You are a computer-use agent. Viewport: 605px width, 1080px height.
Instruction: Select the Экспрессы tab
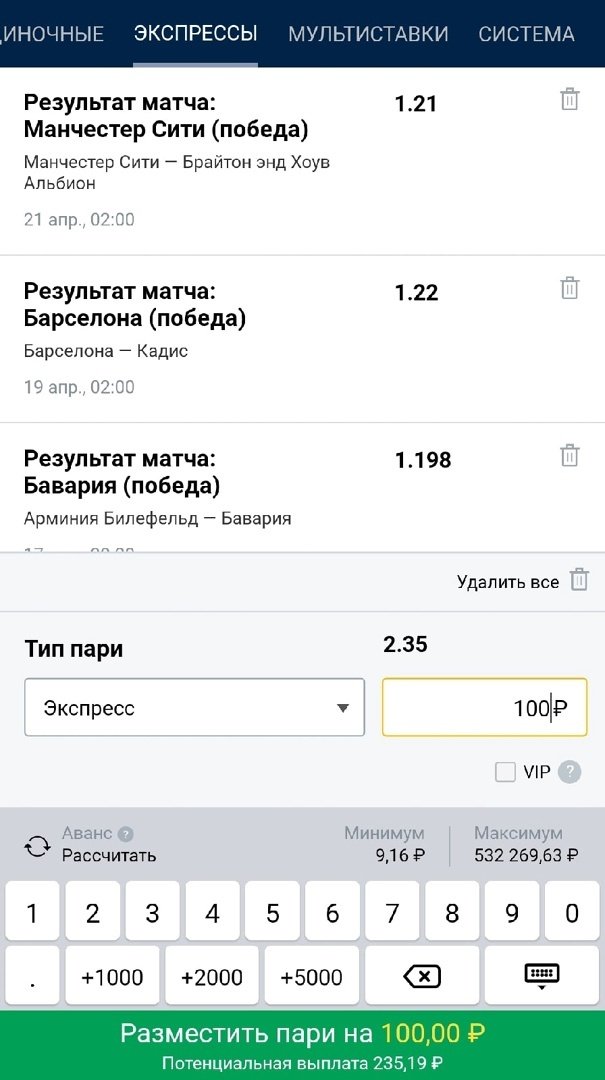195,34
